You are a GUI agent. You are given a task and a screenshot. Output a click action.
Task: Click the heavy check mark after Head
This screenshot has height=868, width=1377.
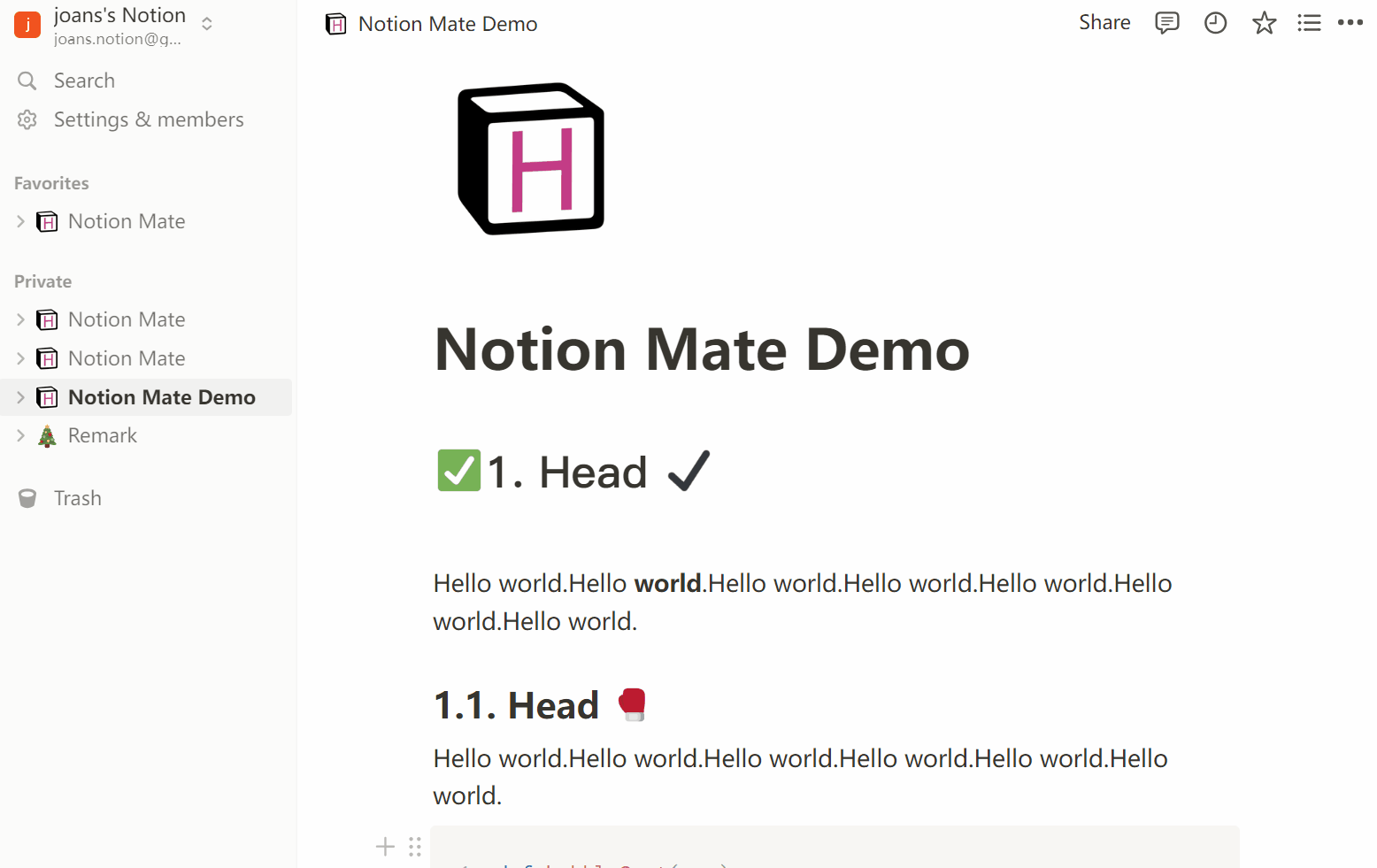688,470
